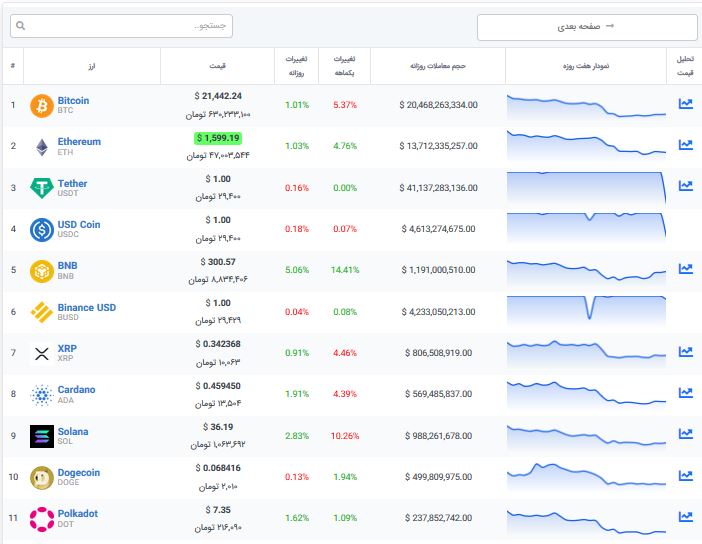Click the $ 21,442.24 Bitcoin price
This screenshot has width=702, height=544.
(218, 96)
